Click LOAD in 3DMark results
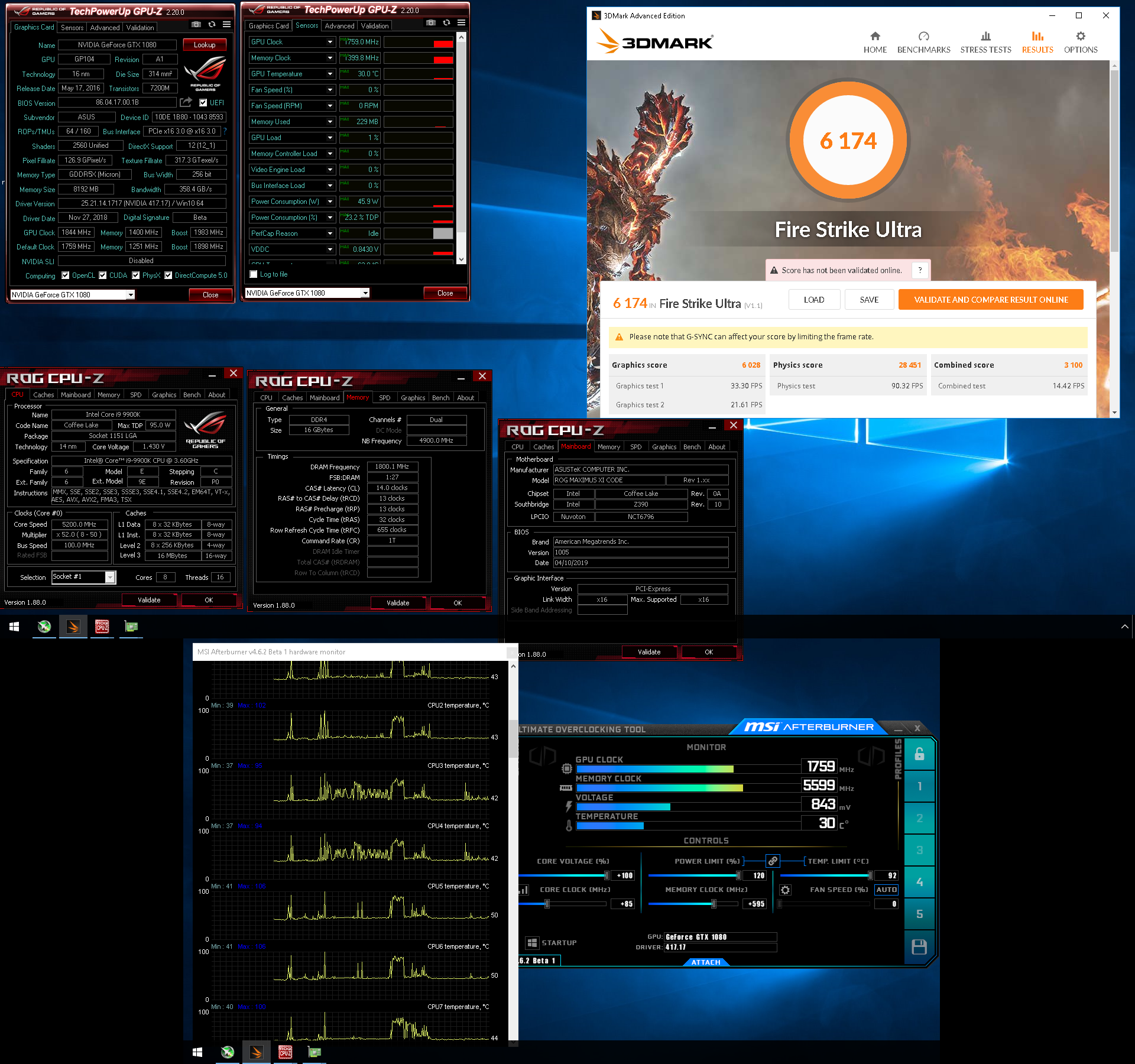The height and width of the screenshot is (1064, 1135). coord(814,300)
